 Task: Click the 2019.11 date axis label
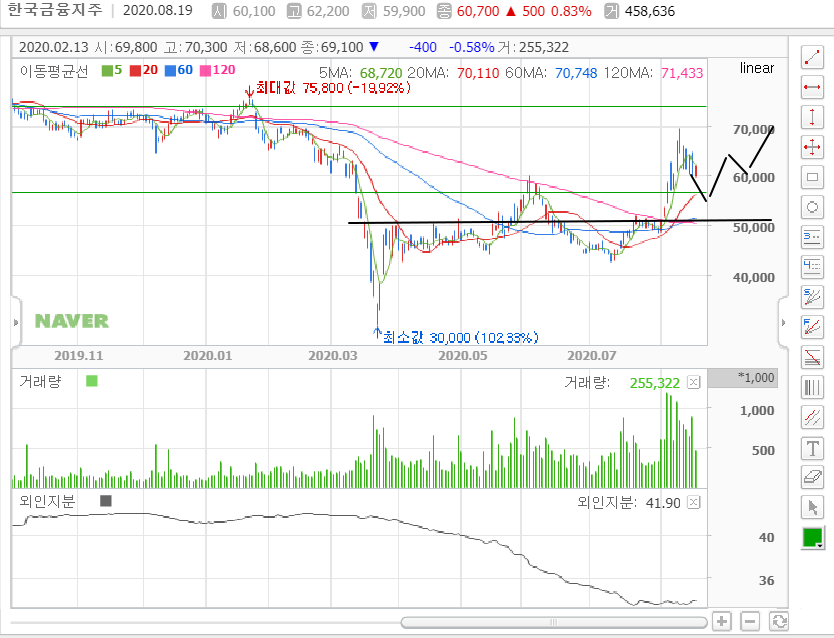(x=79, y=356)
